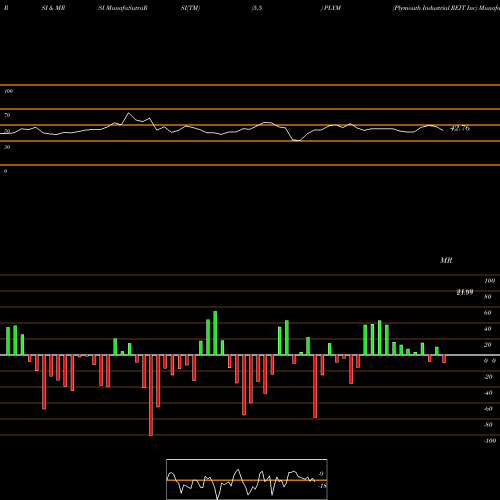
Task: Click the RSI line peak near 70
Action: (x=129, y=113)
